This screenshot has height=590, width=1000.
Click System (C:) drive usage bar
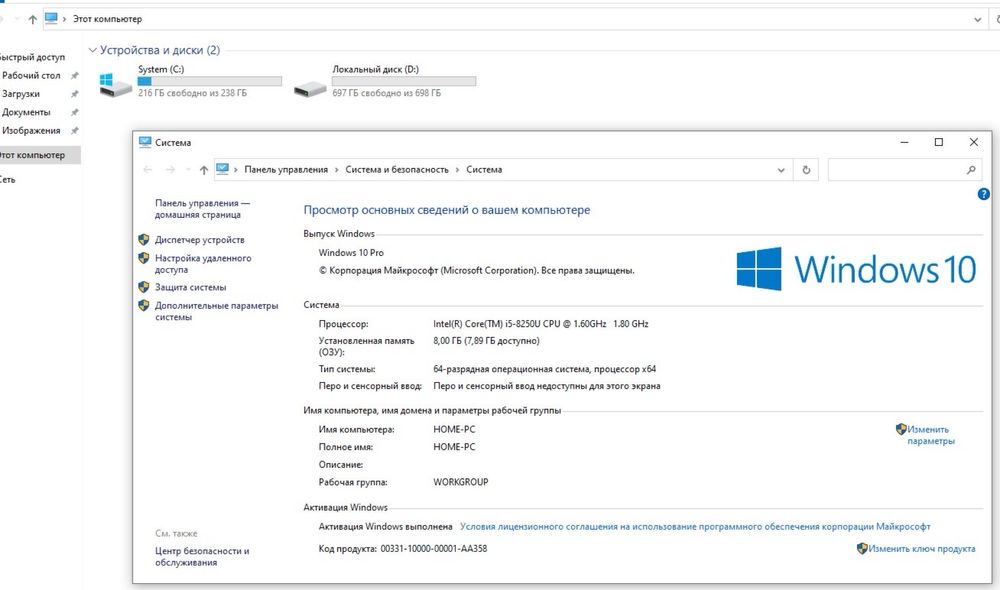[x=210, y=81]
